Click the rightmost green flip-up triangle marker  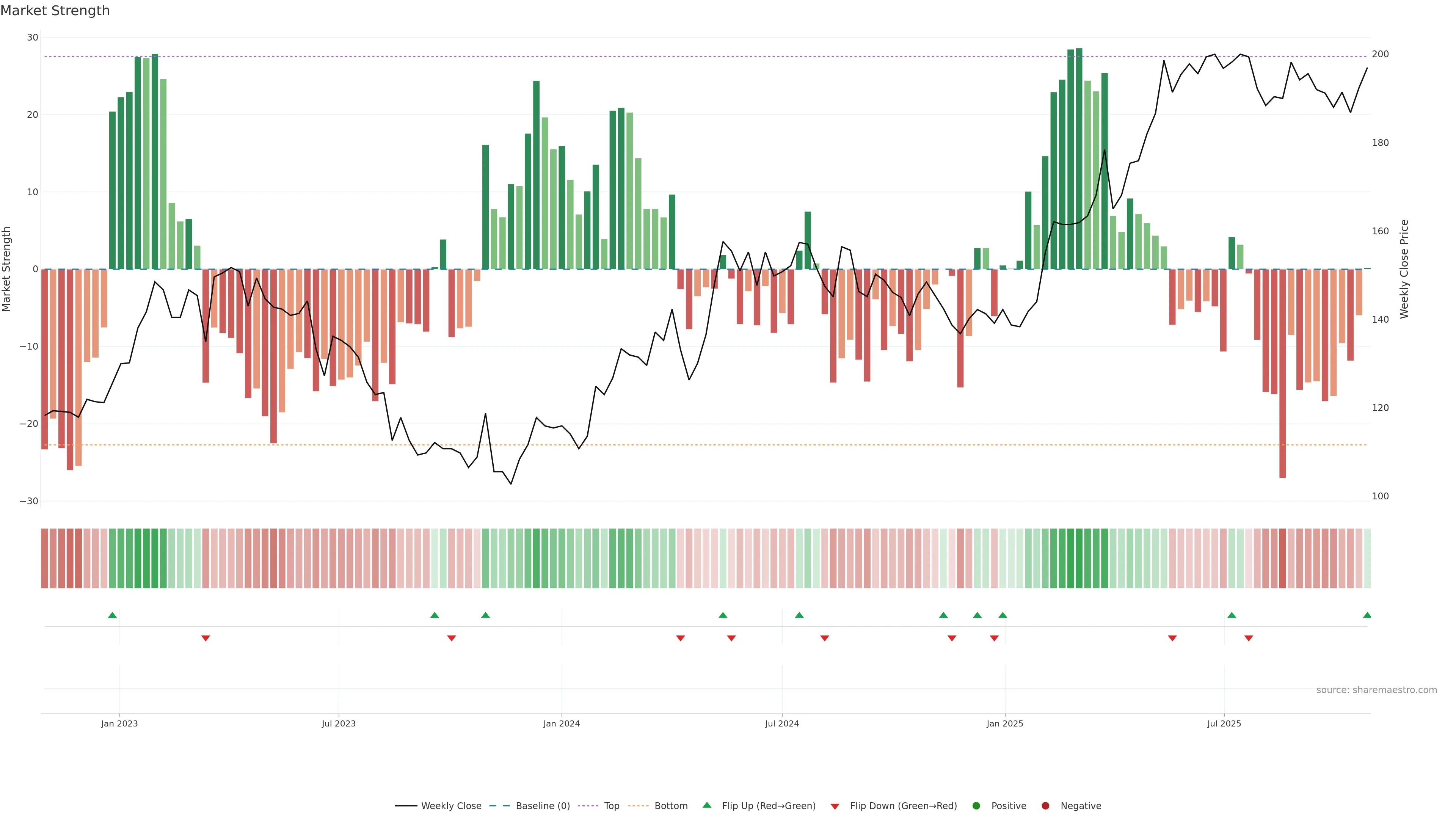(x=1367, y=615)
